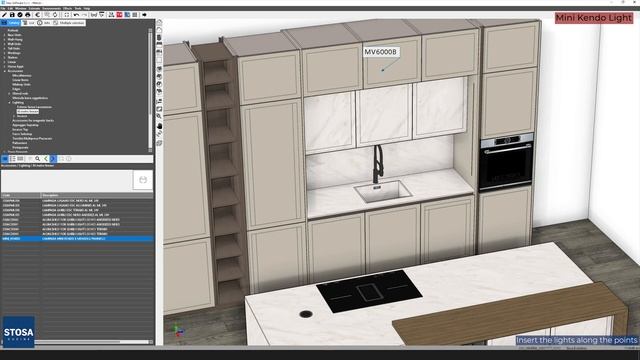Screen dimensions: 640x360
Task: Open the File menu
Action: tap(3, 8)
